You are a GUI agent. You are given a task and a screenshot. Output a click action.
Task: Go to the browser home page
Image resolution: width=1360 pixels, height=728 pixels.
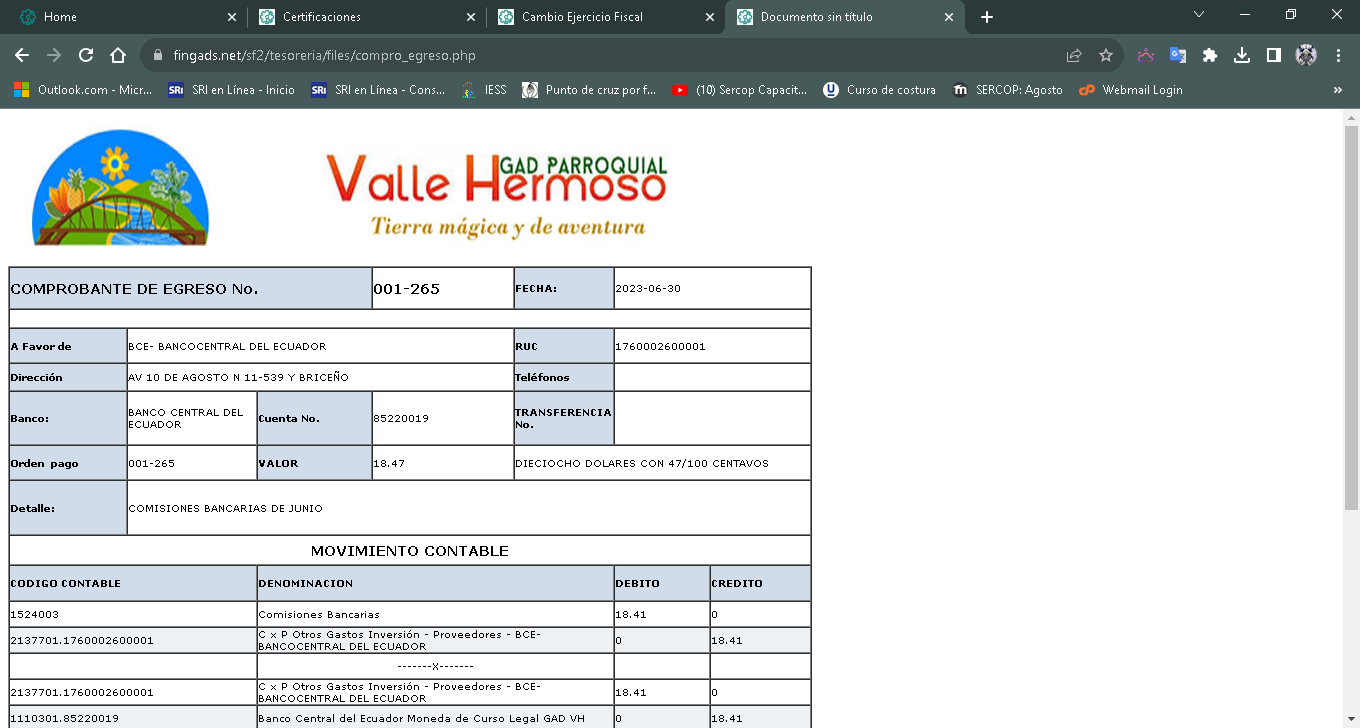118,56
